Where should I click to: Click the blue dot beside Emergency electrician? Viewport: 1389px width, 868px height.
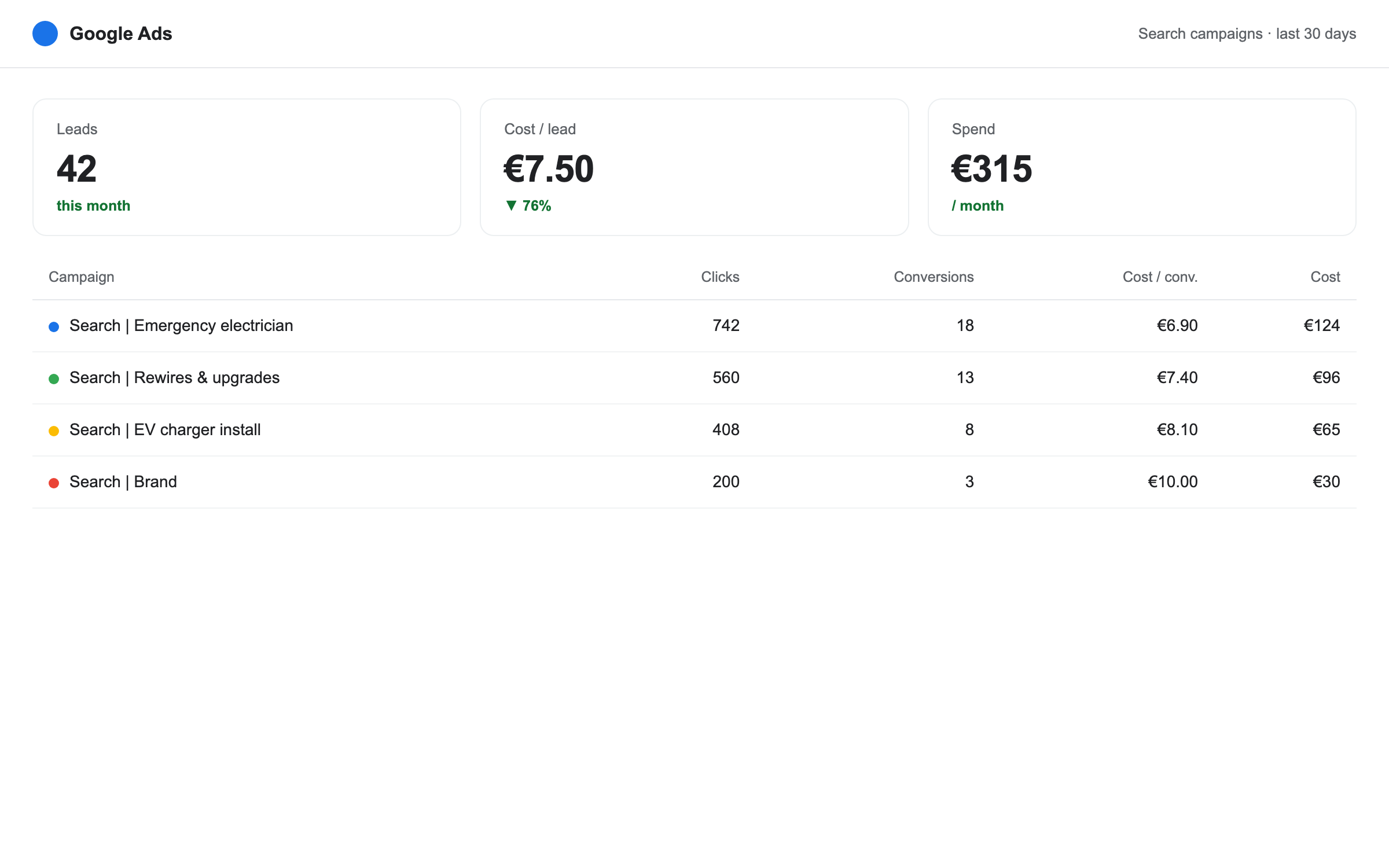54,327
